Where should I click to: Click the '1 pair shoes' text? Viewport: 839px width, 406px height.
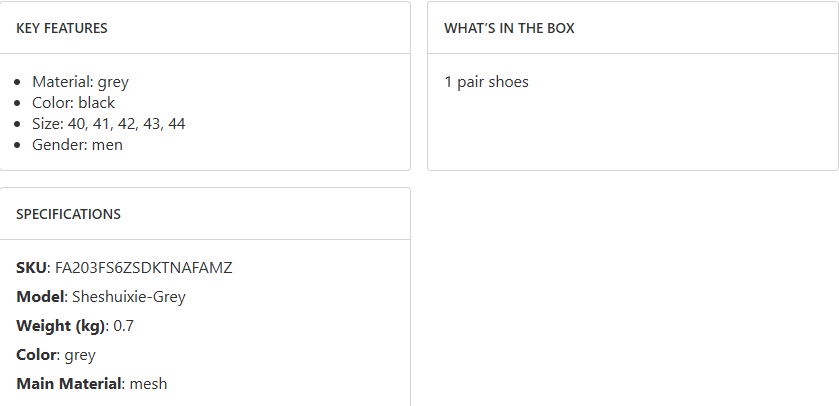point(486,82)
